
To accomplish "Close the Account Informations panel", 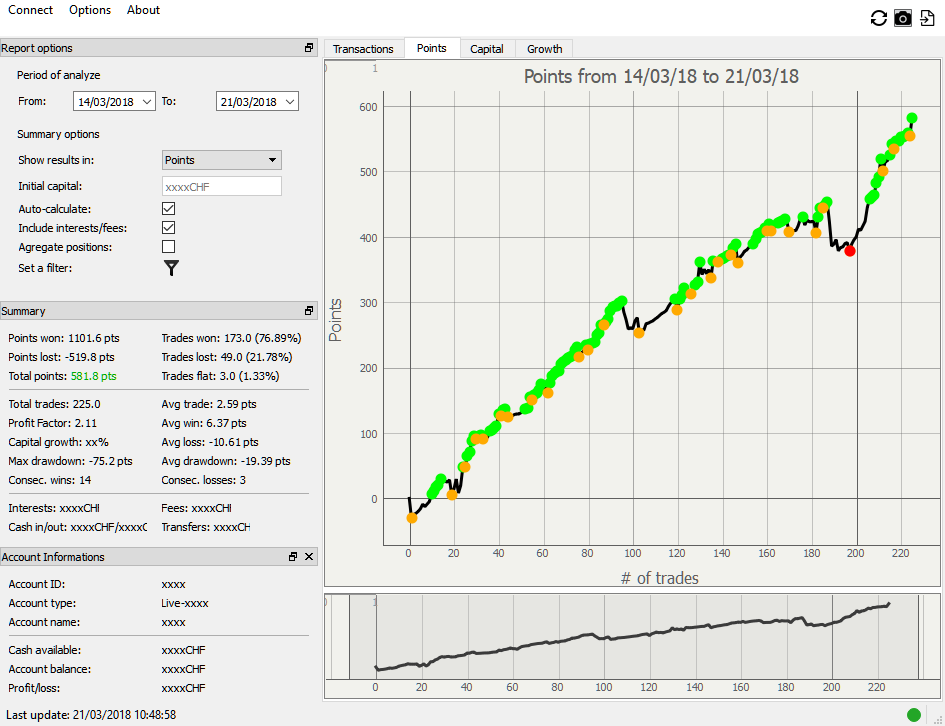I will click(309, 557).
